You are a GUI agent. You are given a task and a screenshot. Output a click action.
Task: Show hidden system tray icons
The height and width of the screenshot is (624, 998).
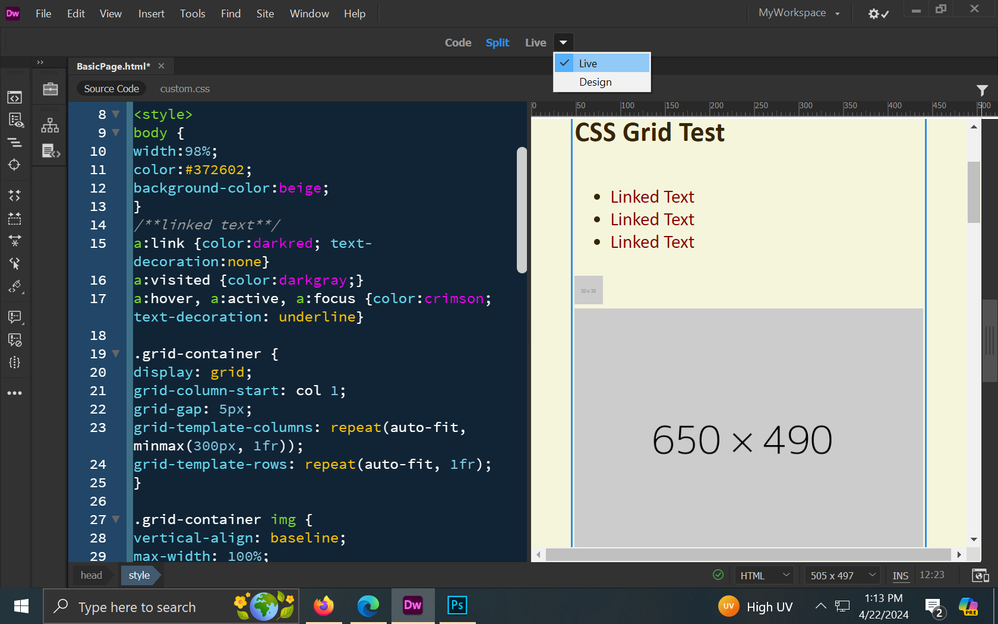[x=820, y=606]
